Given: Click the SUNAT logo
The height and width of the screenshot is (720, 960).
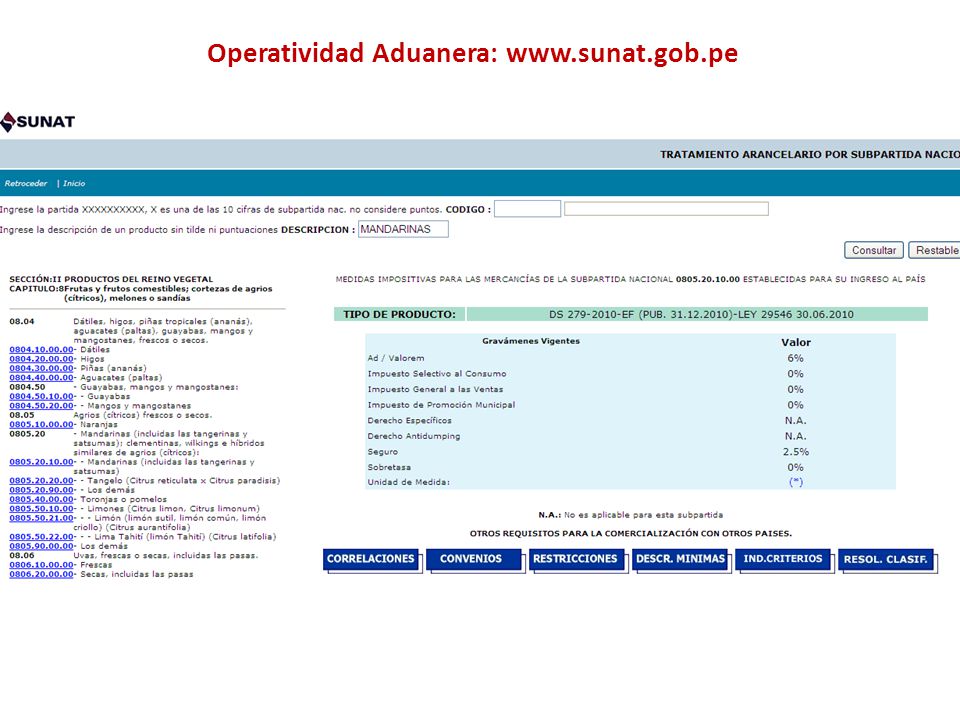Looking at the screenshot, I should tap(38, 122).
